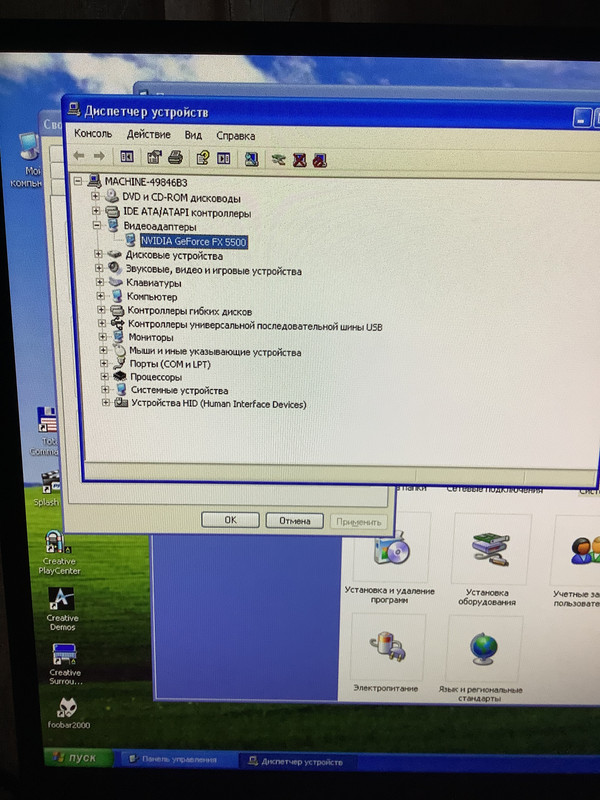Click the Help question-mark toolbar icon
600x800 pixels.
(203, 158)
